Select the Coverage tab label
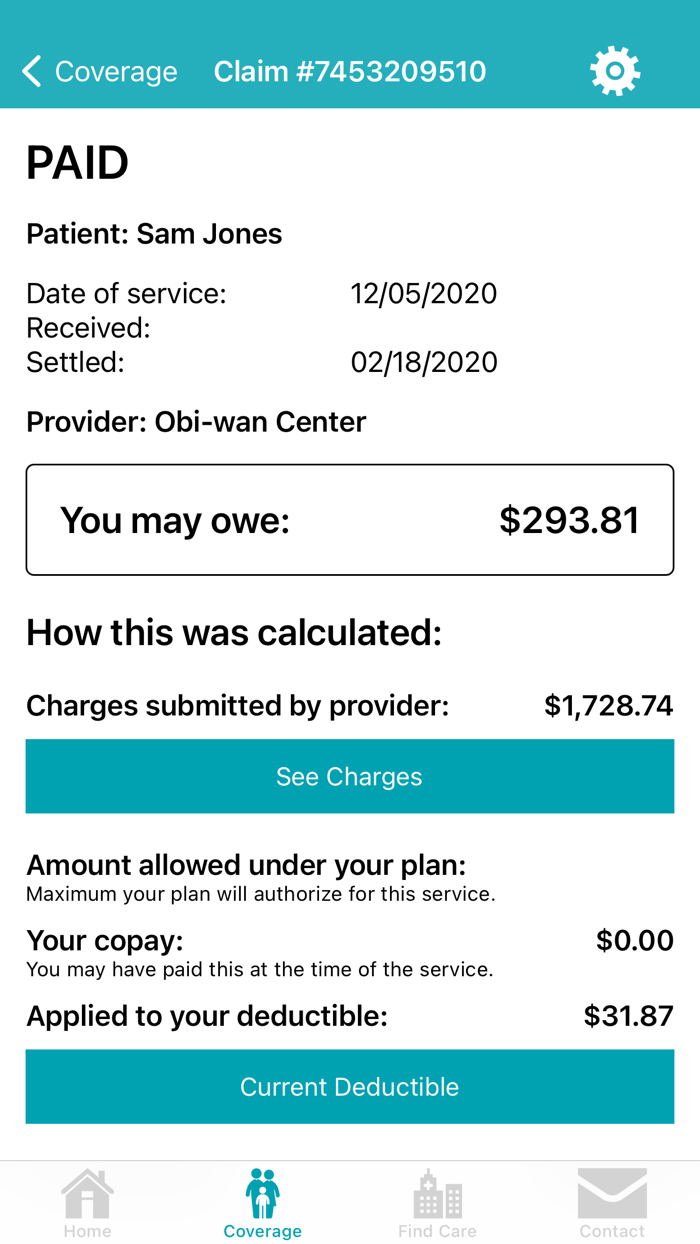The image size is (700, 1244). [262, 1231]
